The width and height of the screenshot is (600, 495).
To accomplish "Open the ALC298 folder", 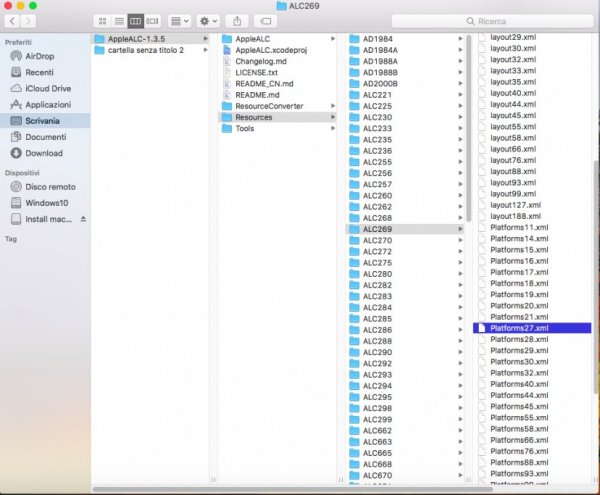I will (x=405, y=408).
